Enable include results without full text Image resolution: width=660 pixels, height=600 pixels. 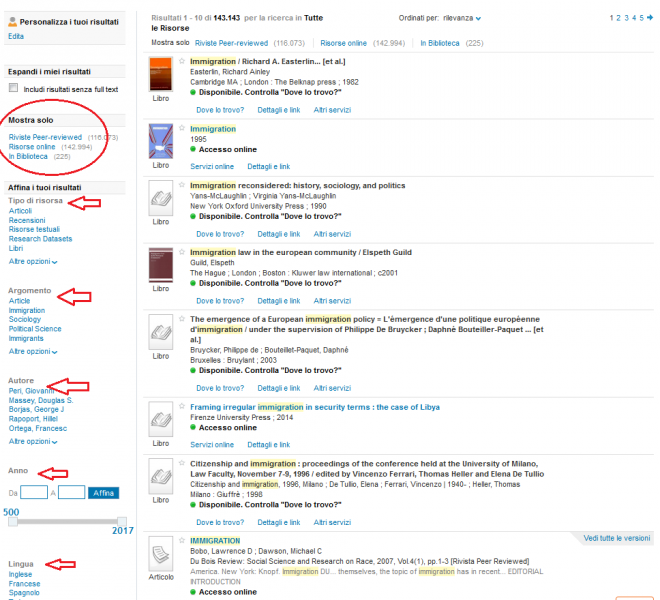tap(13, 88)
